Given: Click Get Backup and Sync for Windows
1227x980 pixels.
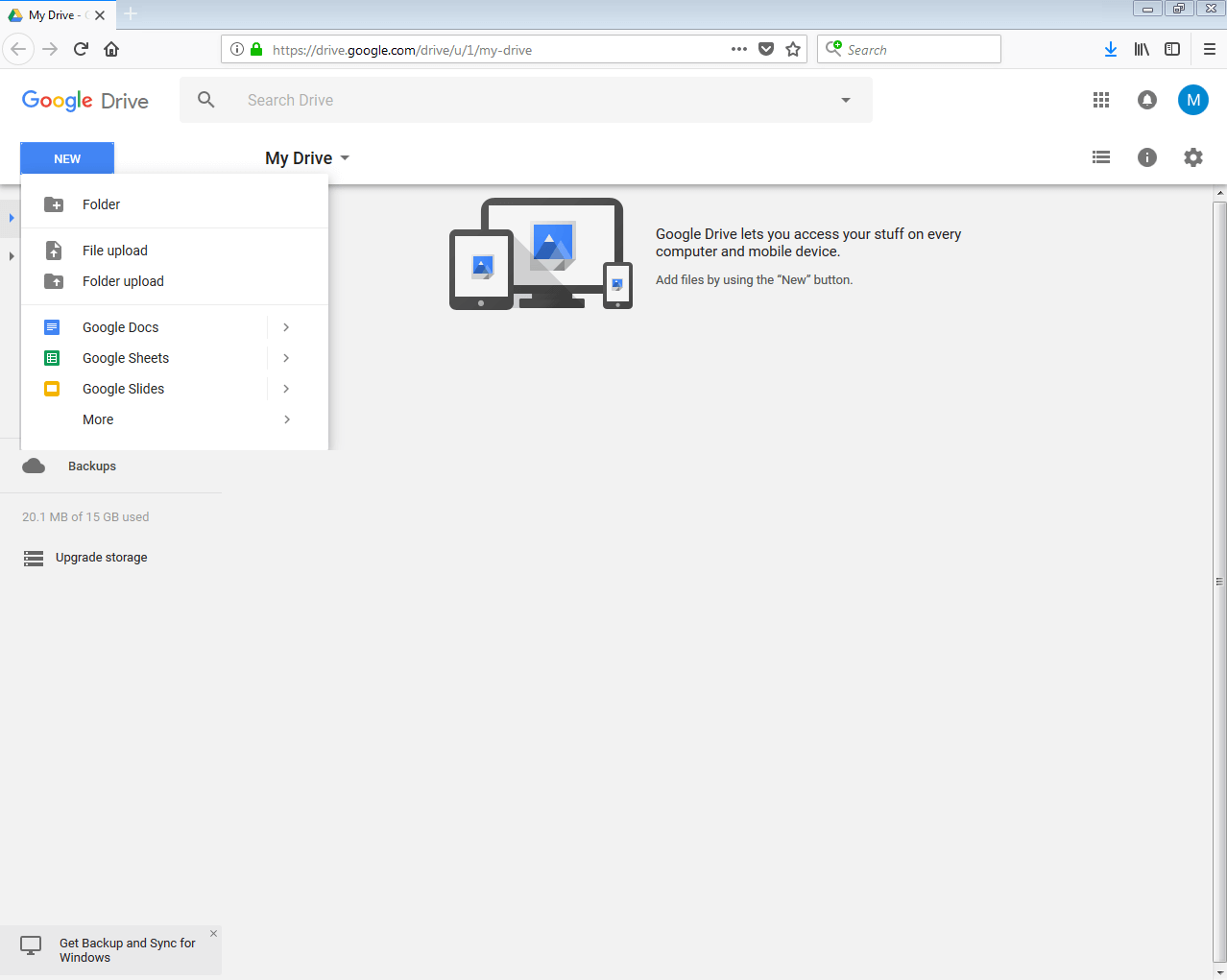Looking at the screenshot, I should [127, 950].
